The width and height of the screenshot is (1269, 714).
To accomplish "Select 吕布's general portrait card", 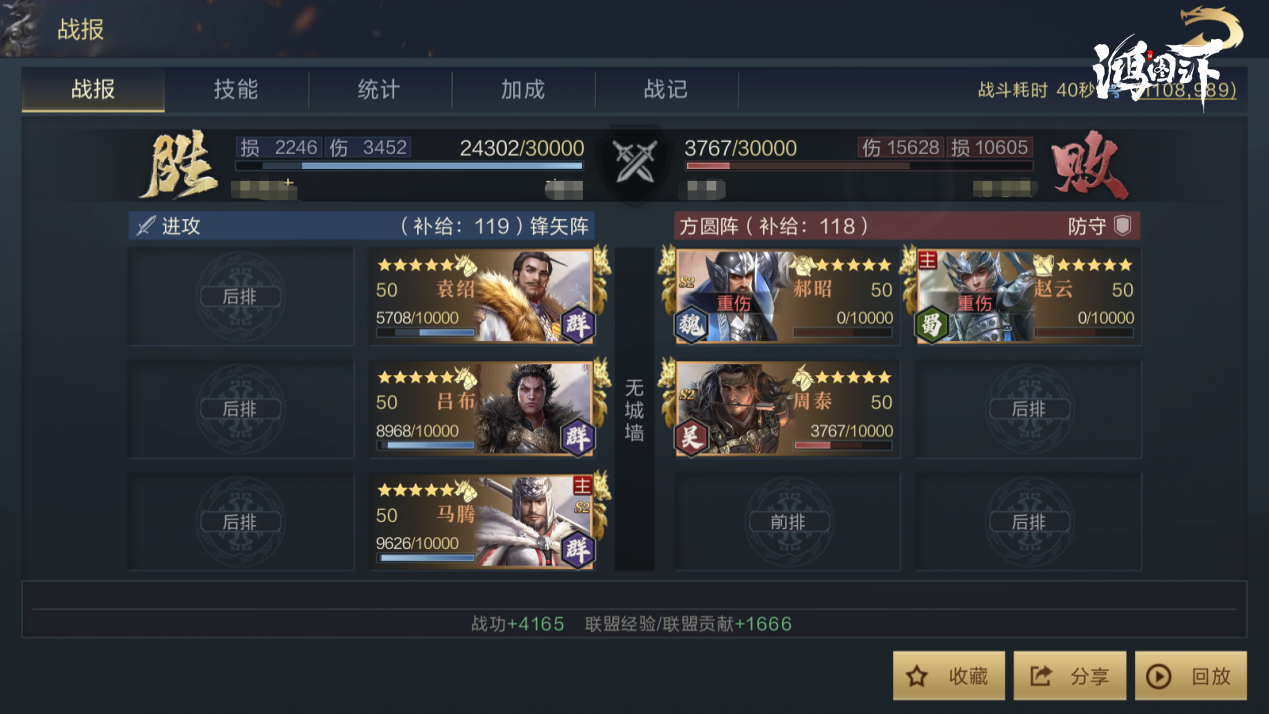I will click(482, 409).
